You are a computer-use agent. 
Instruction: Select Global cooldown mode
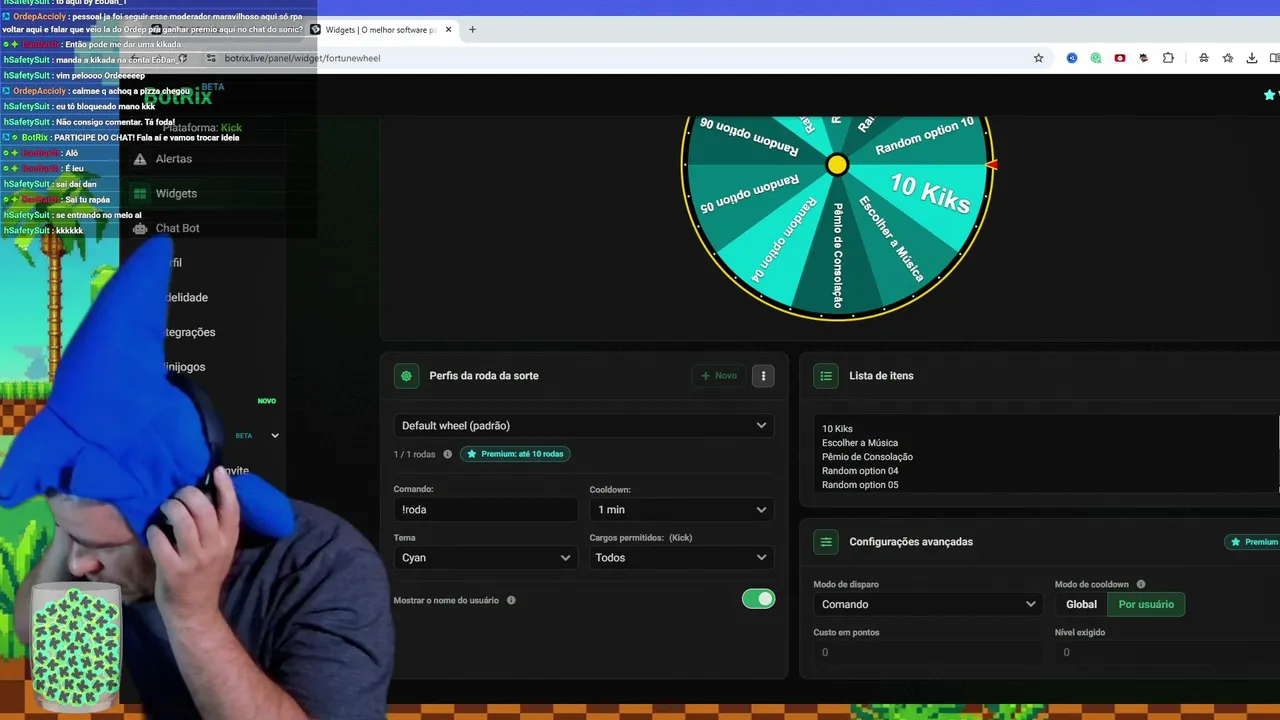click(1081, 604)
